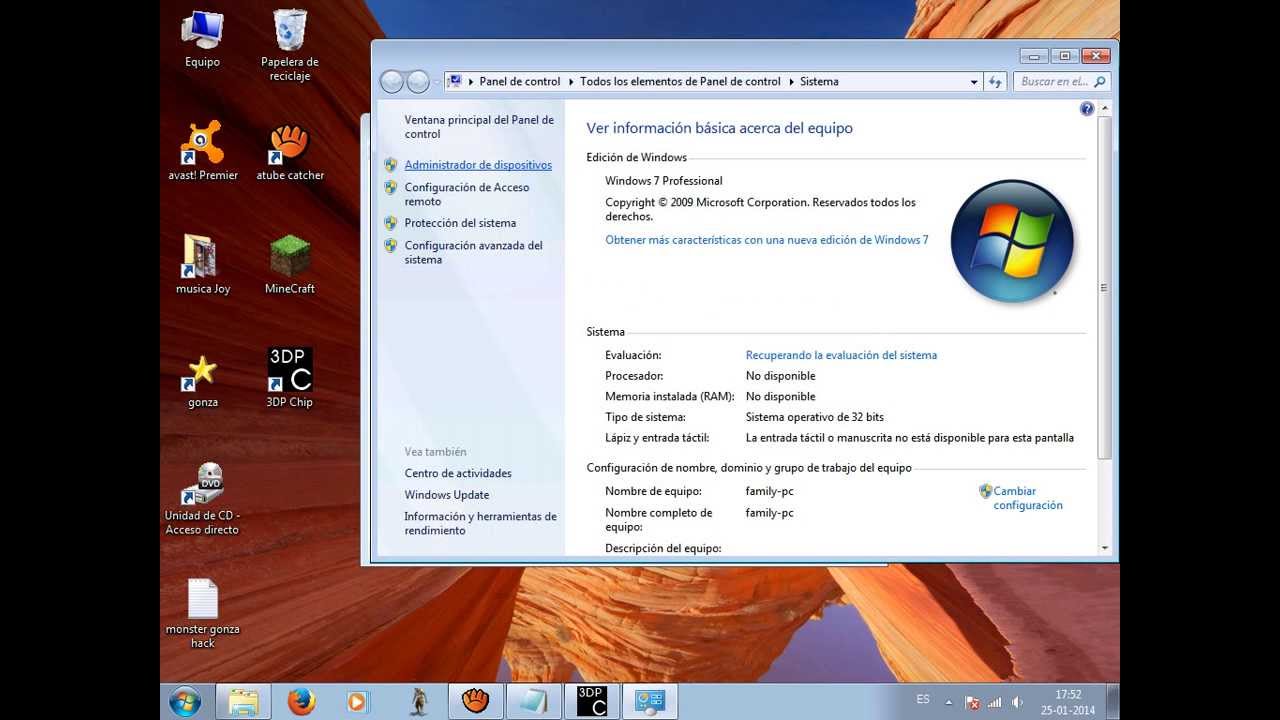Click the scrollbar up arrow
The width and height of the screenshot is (1280, 720).
tap(1105, 108)
